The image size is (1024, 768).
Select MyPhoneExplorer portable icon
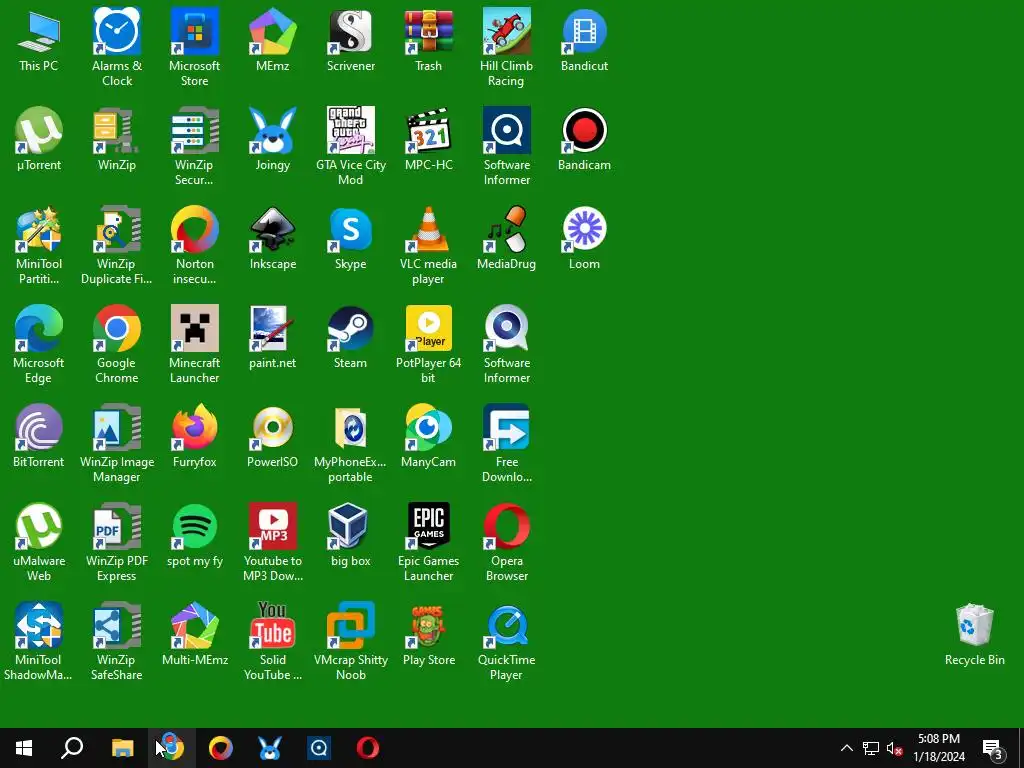pyautogui.click(x=351, y=443)
